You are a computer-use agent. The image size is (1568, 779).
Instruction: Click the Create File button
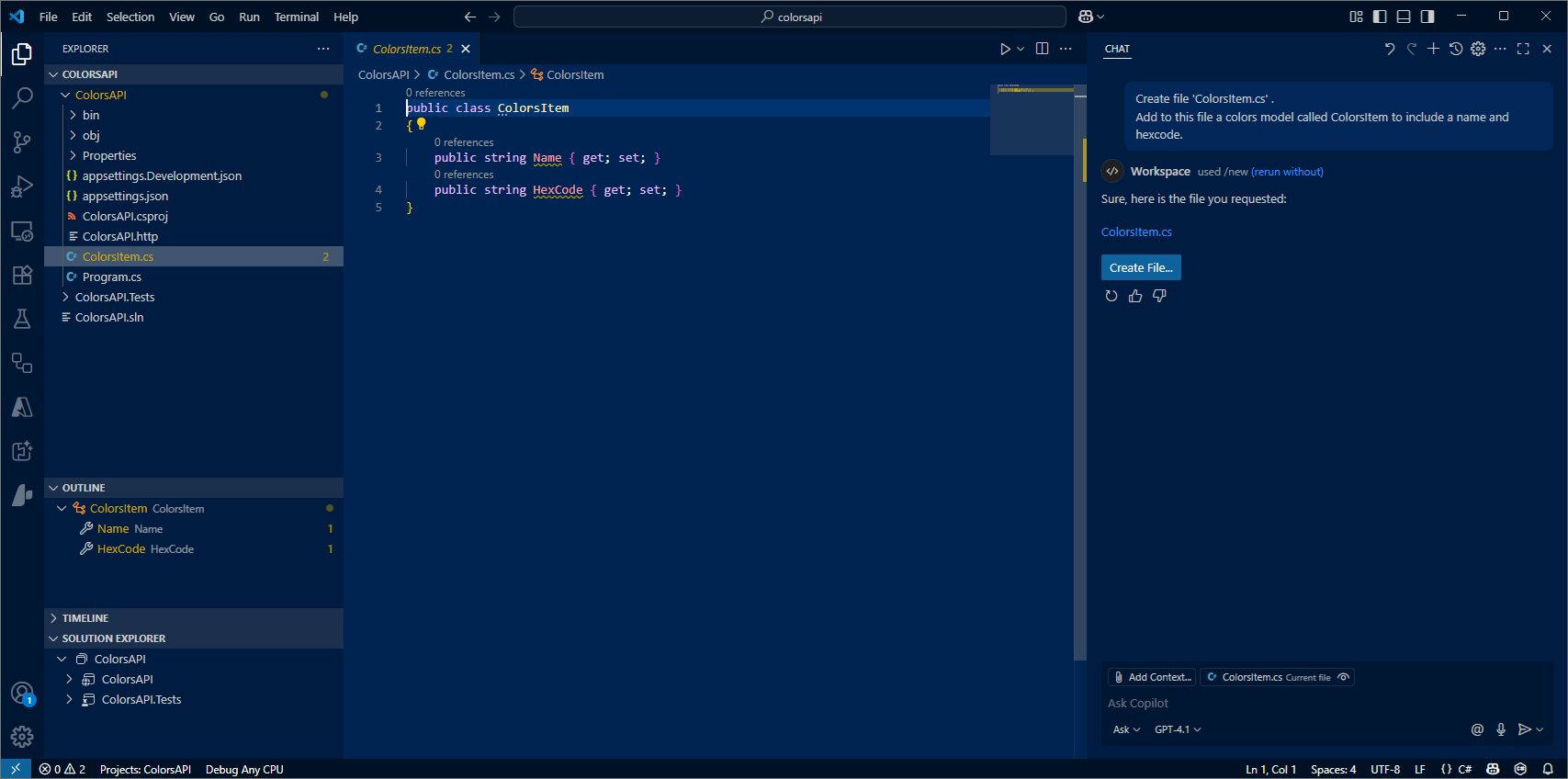point(1140,267)
